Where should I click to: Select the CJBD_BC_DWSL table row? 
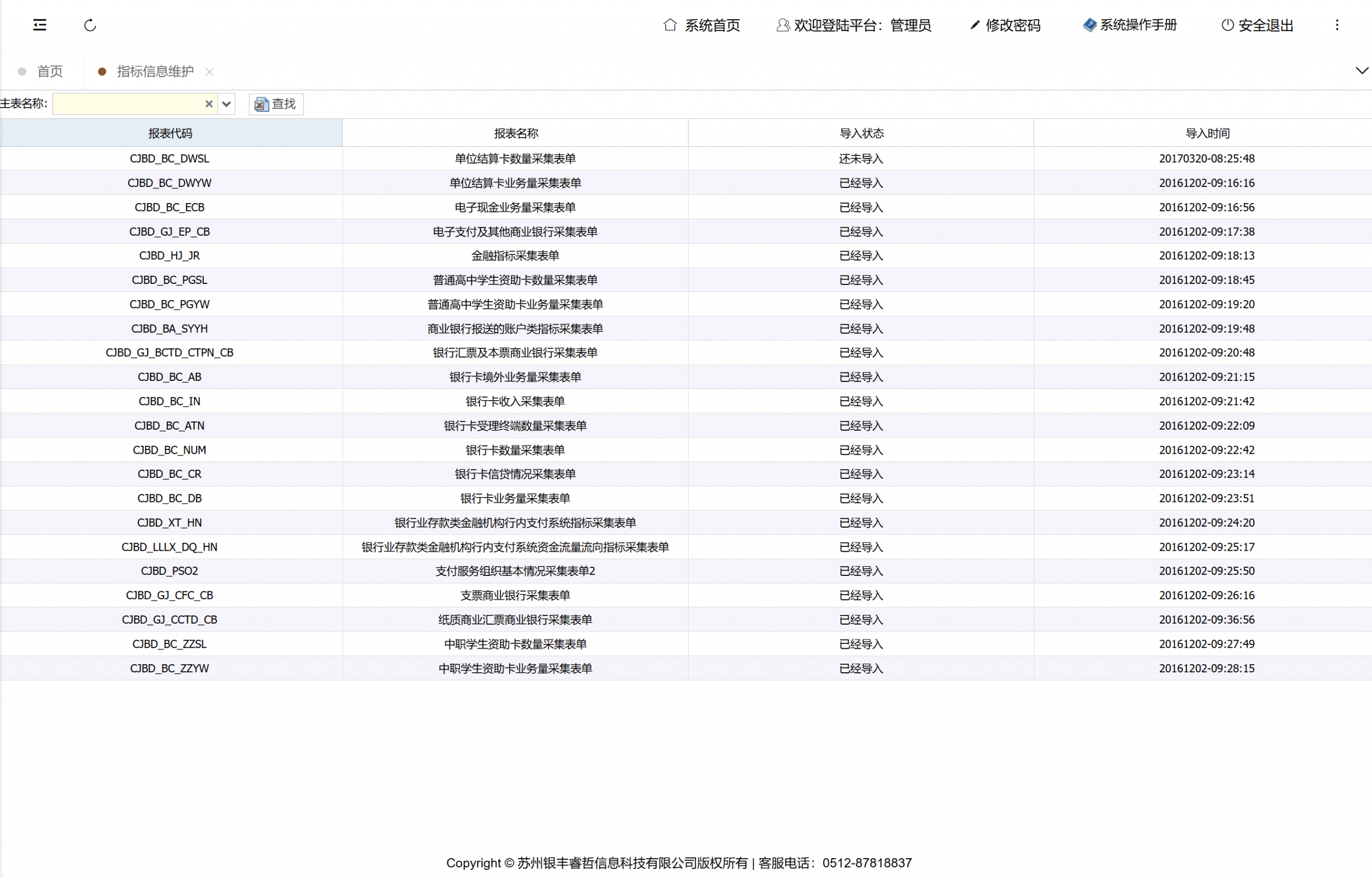point(169,159)
